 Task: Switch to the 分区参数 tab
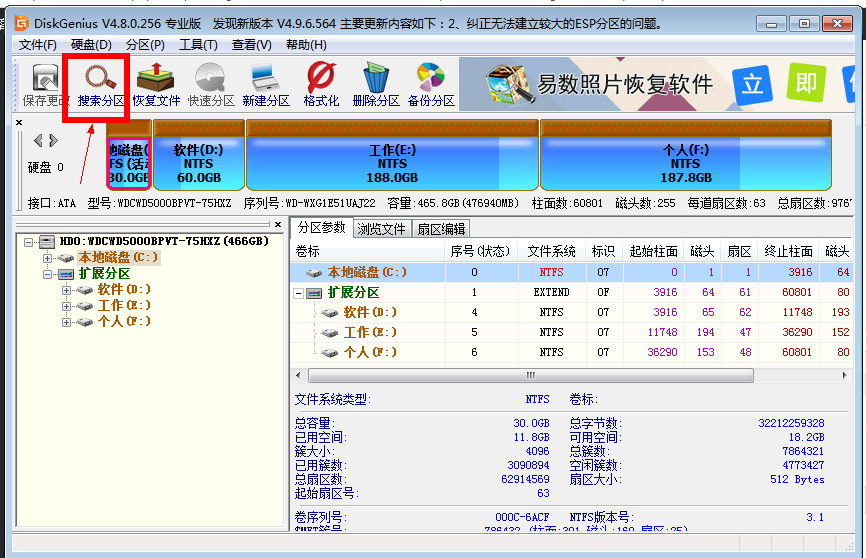(x=321, y=227)
